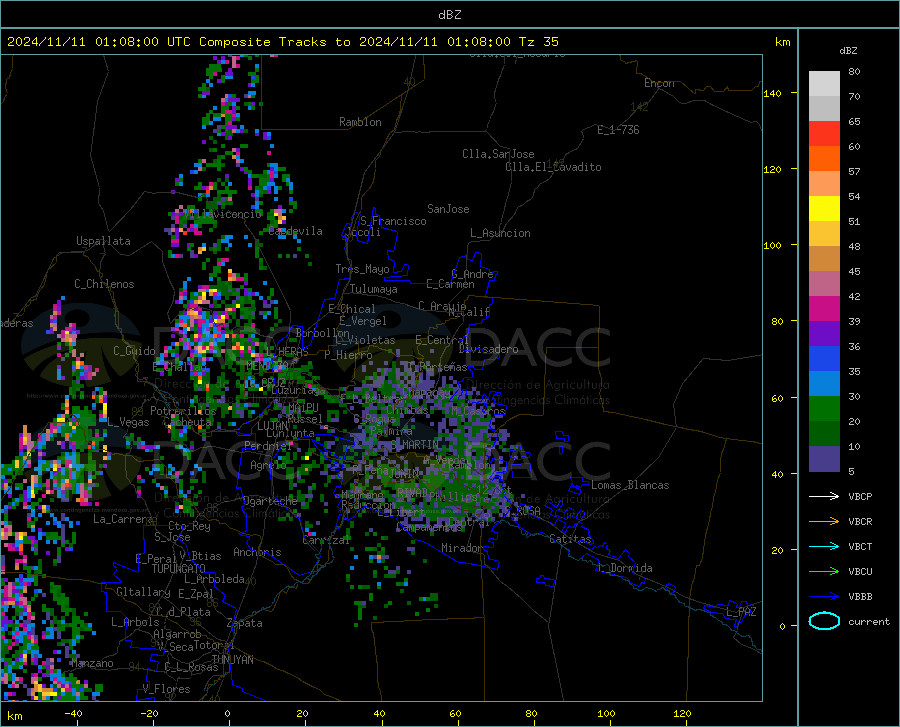Click the 'SanJose' map label

(x=448, y=209)
